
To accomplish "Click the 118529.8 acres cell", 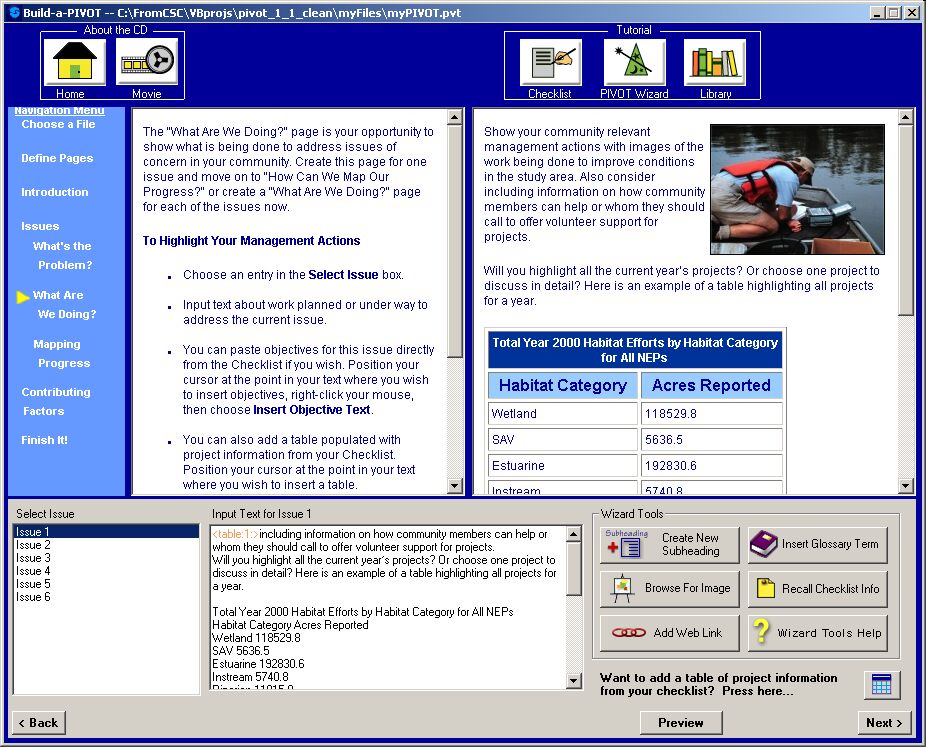I will point(712,413).
